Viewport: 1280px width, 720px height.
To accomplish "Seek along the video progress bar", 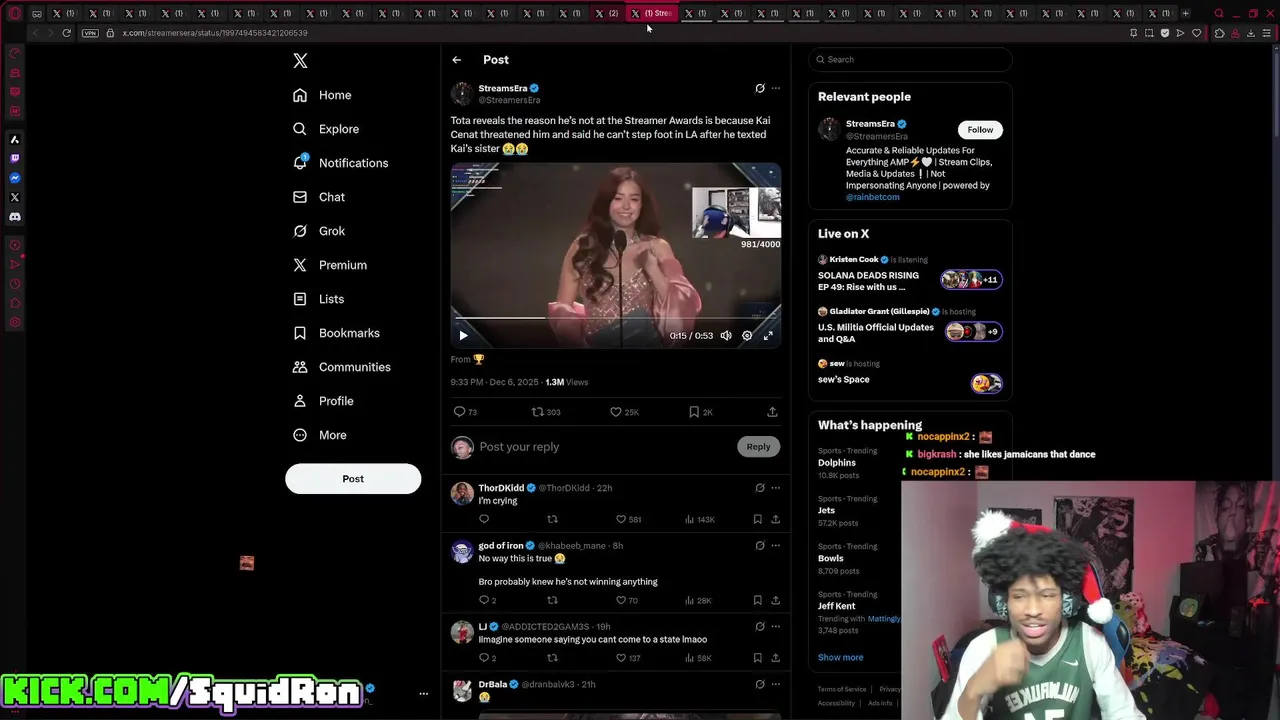I will (x=615, y=319).
